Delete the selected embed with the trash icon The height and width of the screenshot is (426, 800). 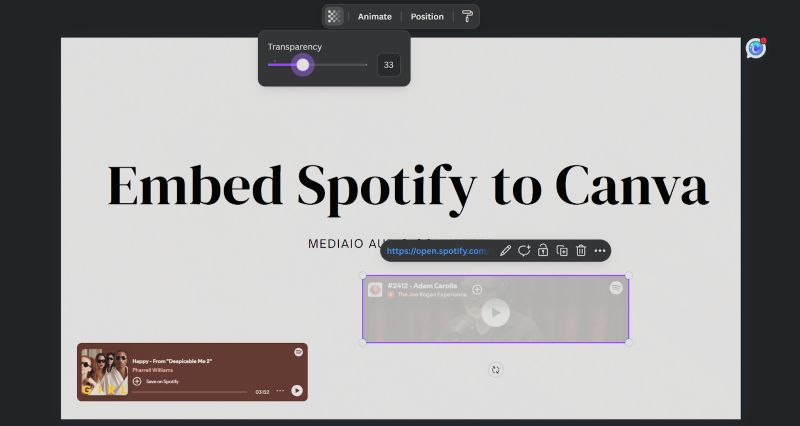581,250
